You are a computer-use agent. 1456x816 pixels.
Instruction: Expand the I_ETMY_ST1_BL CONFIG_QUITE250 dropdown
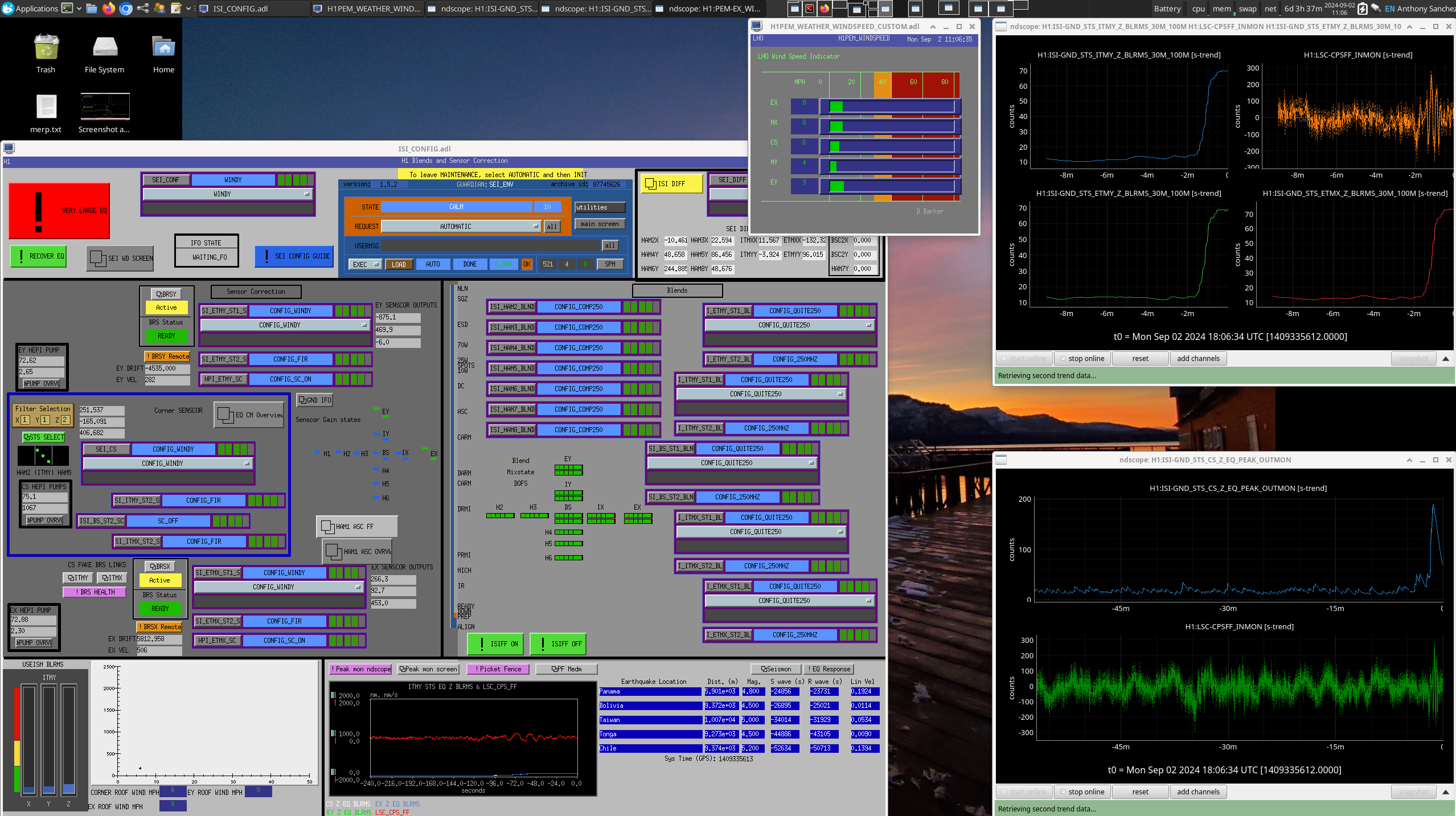pyautogui.click(x=789, y=325)
